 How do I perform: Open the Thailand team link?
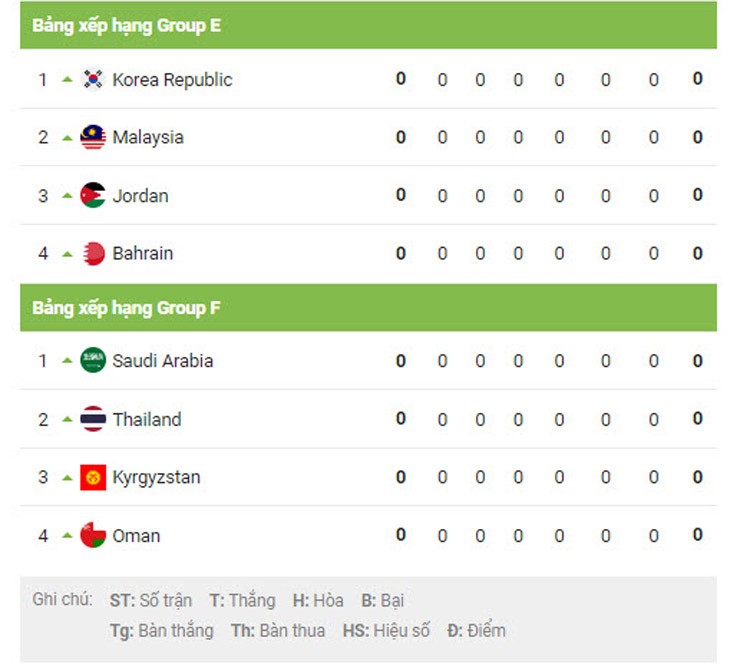(x=147, y=420)
